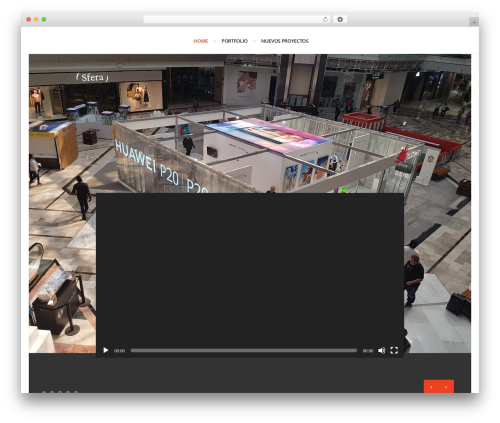Open a new browser tab with plus
This screenshot has width=500, height=423.
tap(474, 22)
